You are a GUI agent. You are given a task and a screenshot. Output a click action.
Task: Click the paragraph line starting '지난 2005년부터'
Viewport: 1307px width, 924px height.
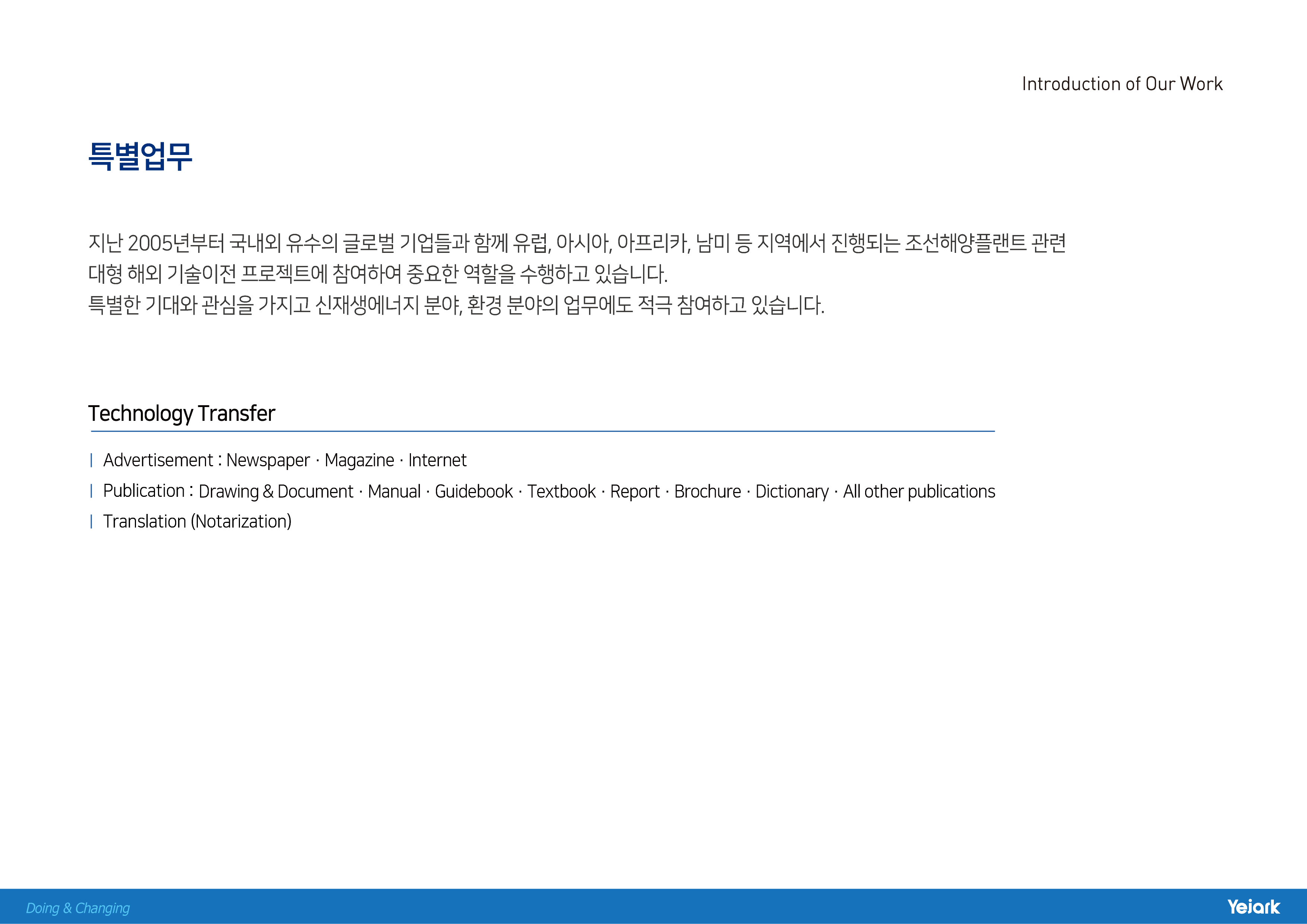577,243
